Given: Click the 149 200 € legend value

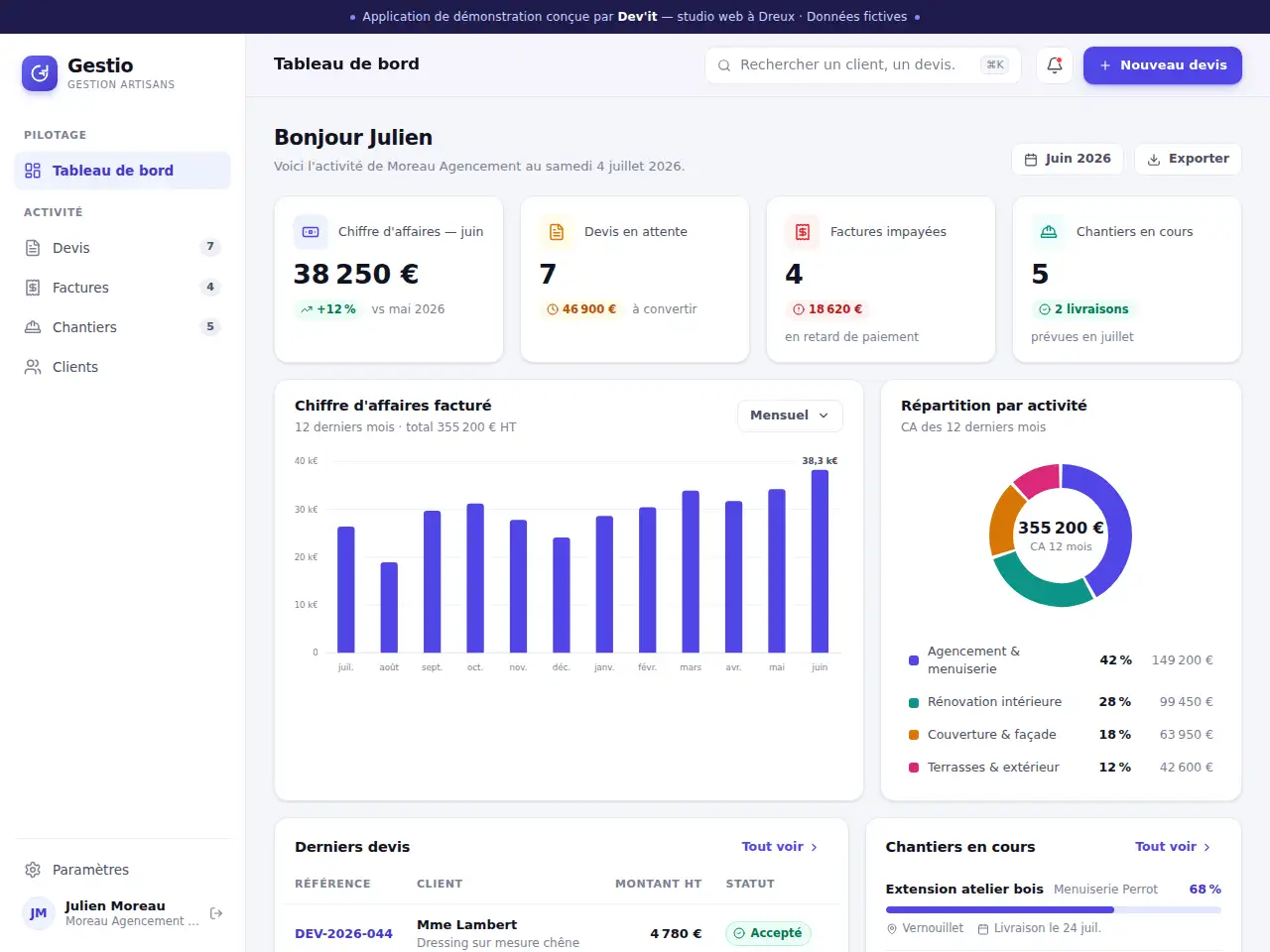Looking at the screenshot, I should pos(1183,660).
